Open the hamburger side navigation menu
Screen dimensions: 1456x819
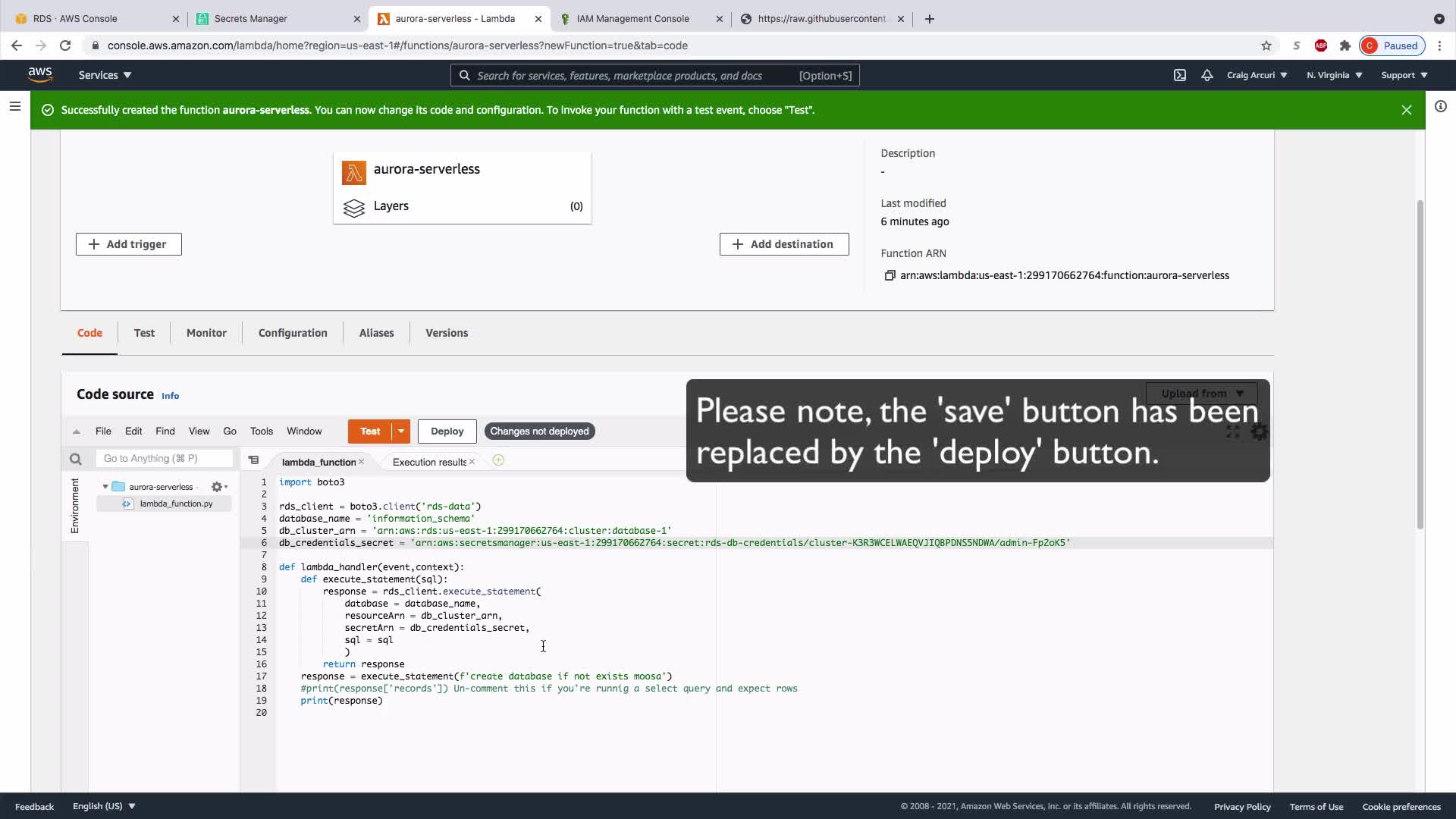(14, 107)
